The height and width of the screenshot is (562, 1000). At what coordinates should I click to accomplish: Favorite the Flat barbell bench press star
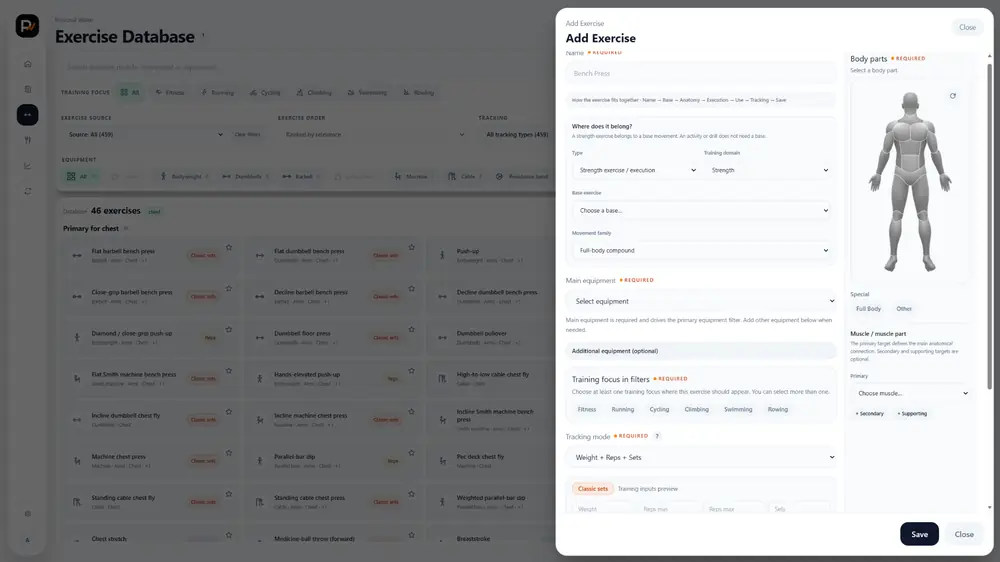click(229, 248)
